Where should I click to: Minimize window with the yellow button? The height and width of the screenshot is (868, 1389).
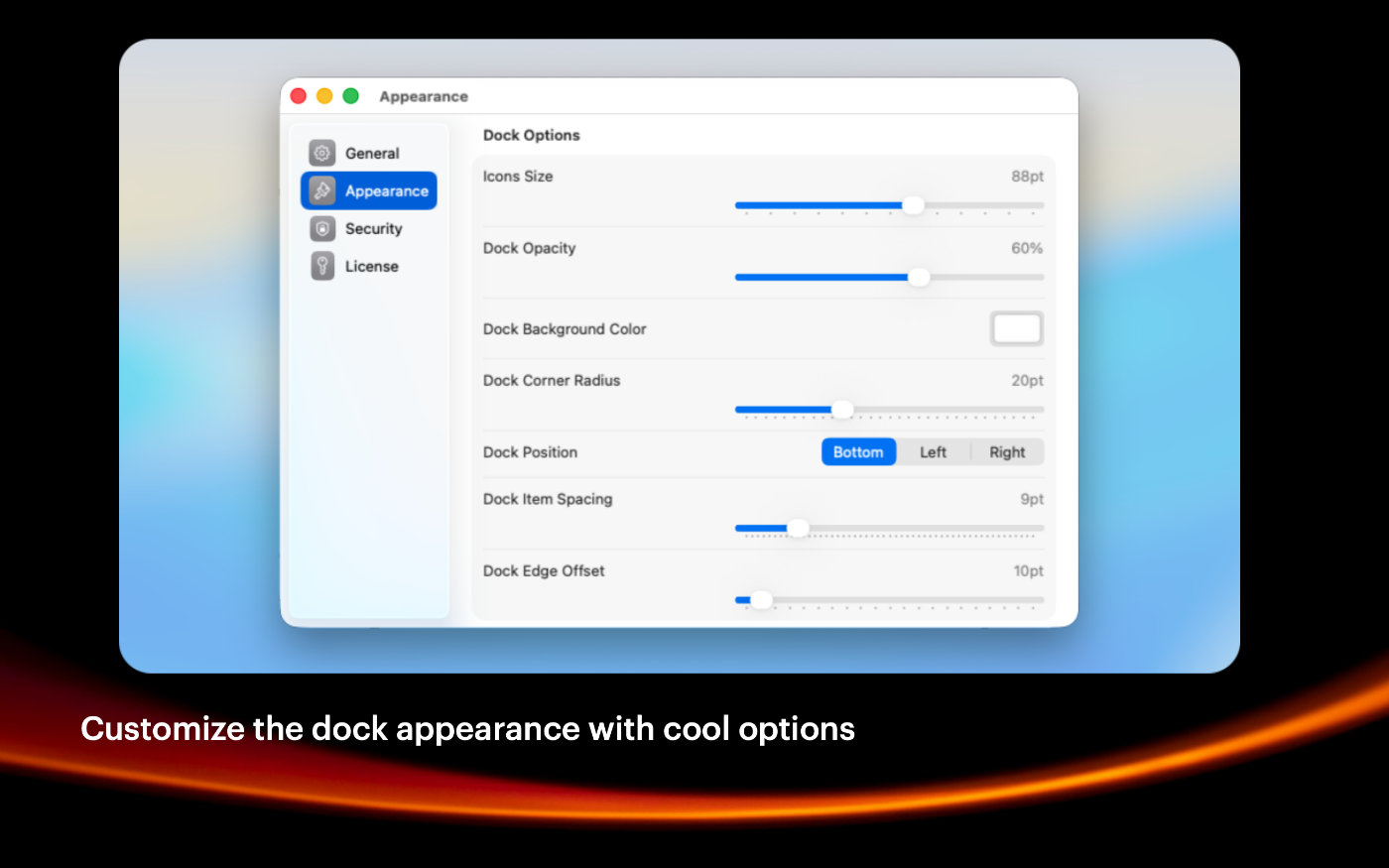point(324,96)
